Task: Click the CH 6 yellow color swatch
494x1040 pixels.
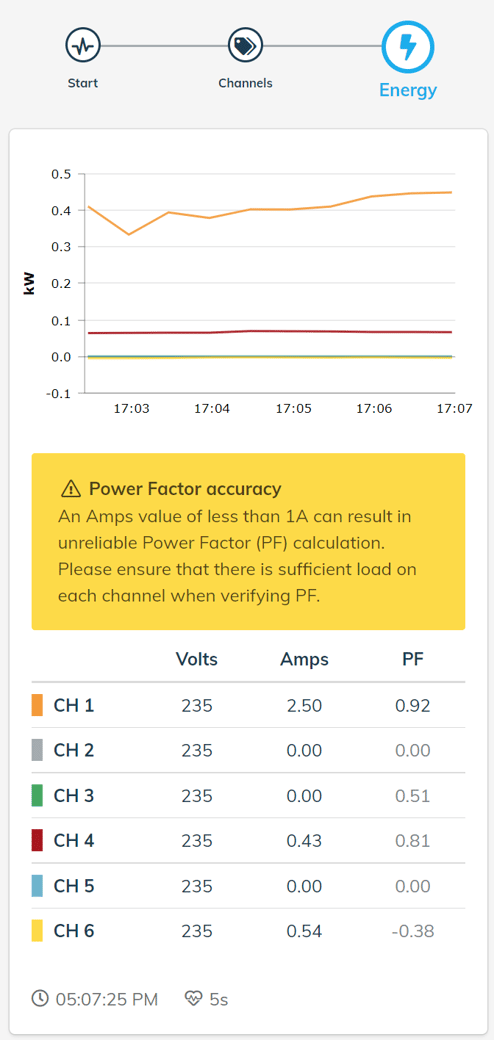Action: 37,931
